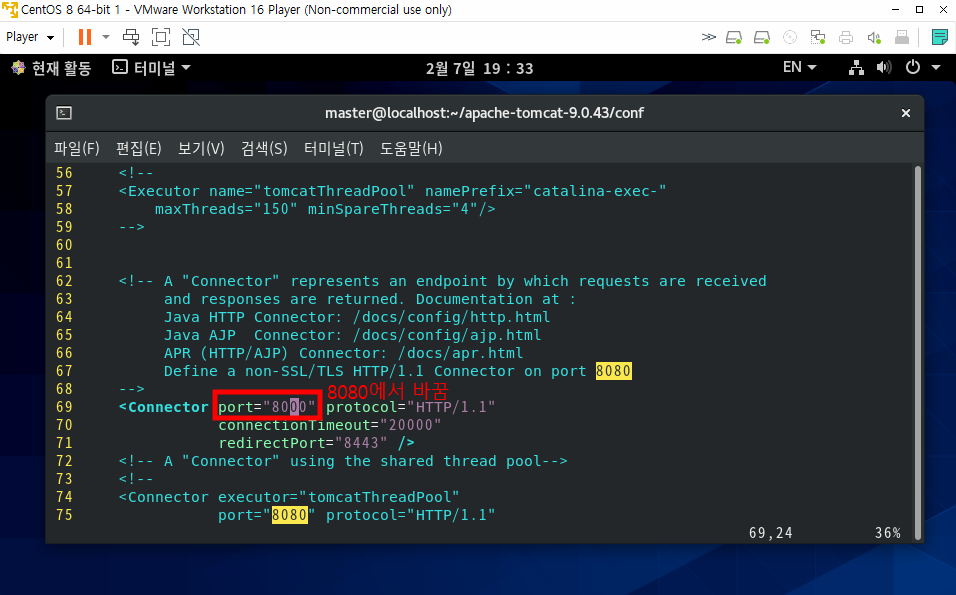Click minSpareThreads="4" on line 58
This screenshot has height=595, width=956.
click(x=393, y=208)
